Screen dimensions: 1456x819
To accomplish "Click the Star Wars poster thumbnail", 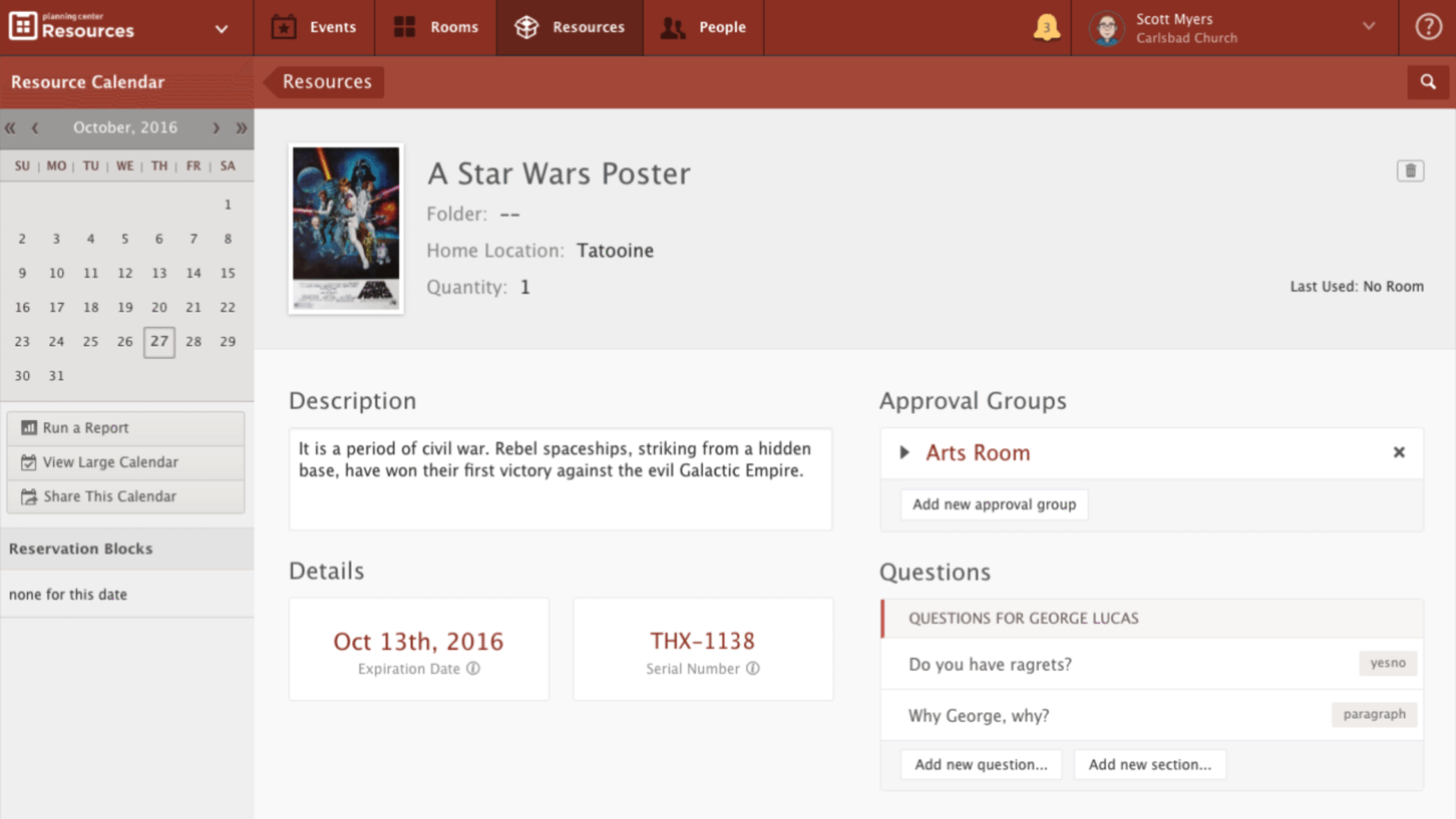I will 346,228.
